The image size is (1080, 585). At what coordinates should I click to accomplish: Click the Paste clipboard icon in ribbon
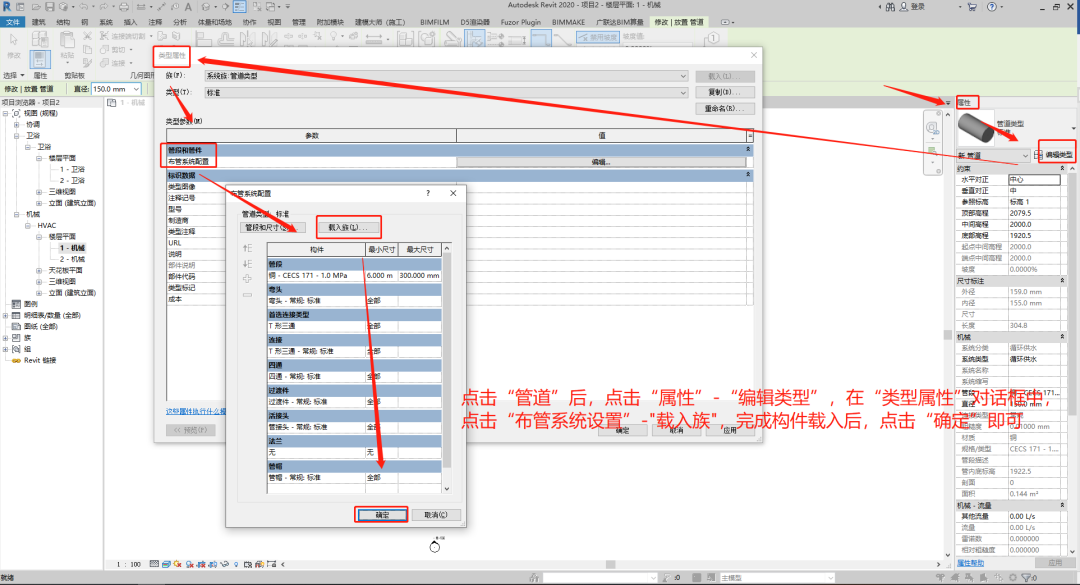[67, 41]
